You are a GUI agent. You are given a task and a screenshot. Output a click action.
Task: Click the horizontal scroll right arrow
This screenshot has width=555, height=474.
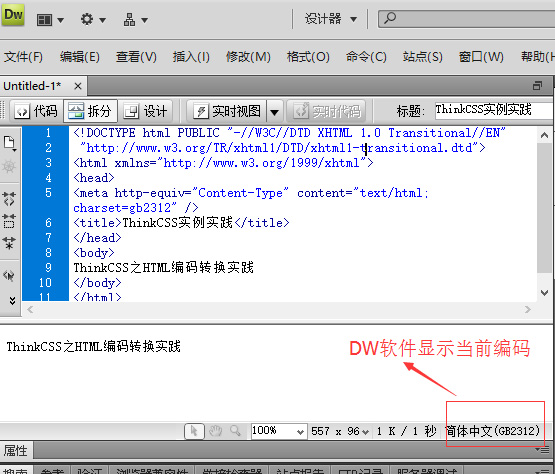click(x=528, y=310)
